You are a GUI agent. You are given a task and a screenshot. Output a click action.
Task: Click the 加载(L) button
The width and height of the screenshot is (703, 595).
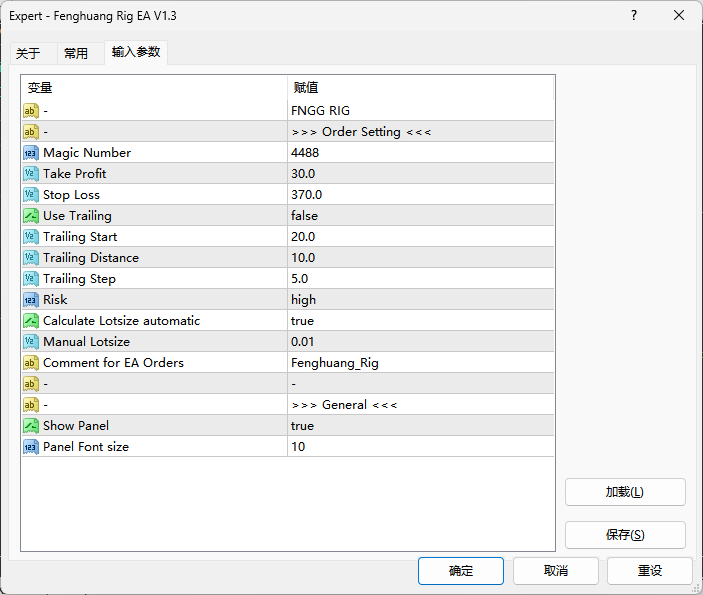click(625, 492)
